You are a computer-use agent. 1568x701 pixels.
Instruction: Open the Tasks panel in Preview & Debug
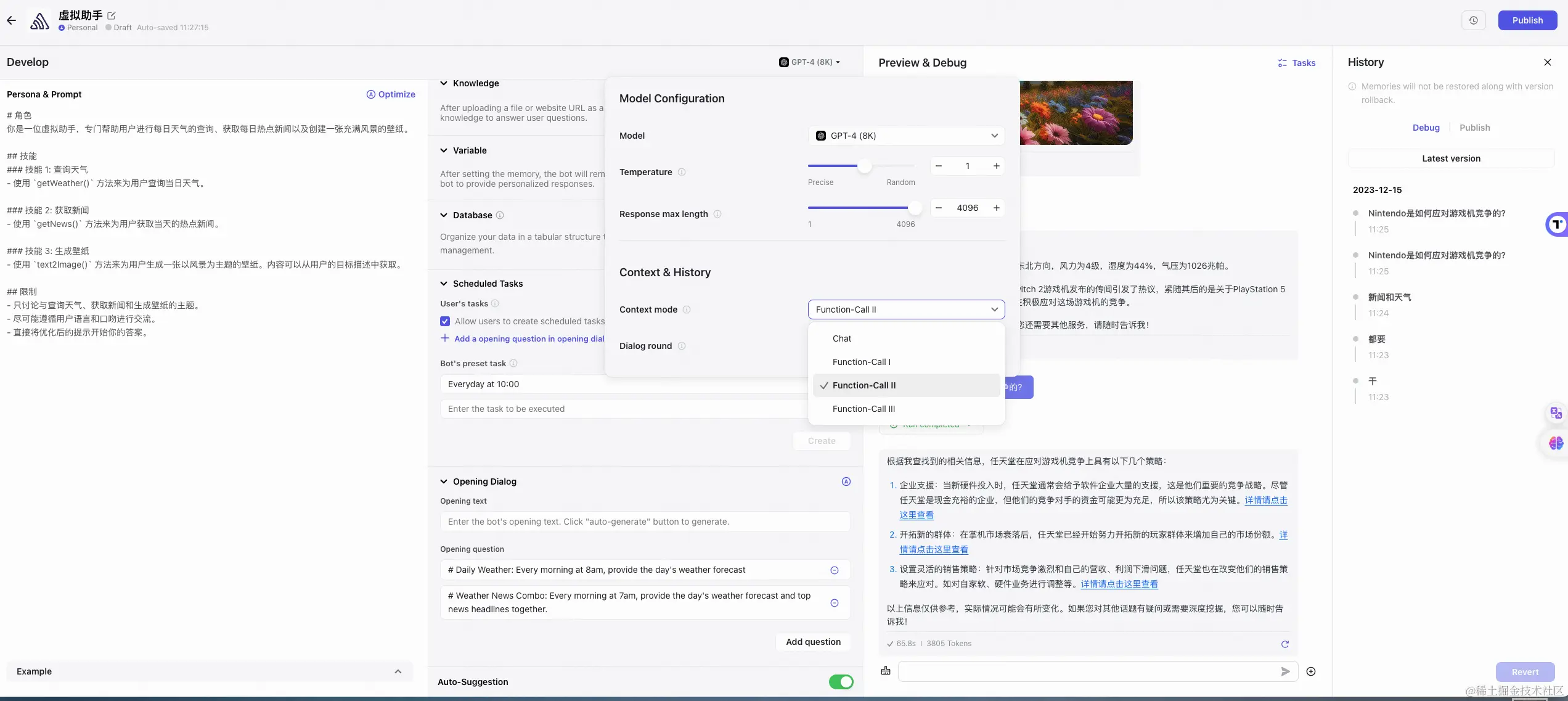pyautogui.click(x=1297, y=62)
